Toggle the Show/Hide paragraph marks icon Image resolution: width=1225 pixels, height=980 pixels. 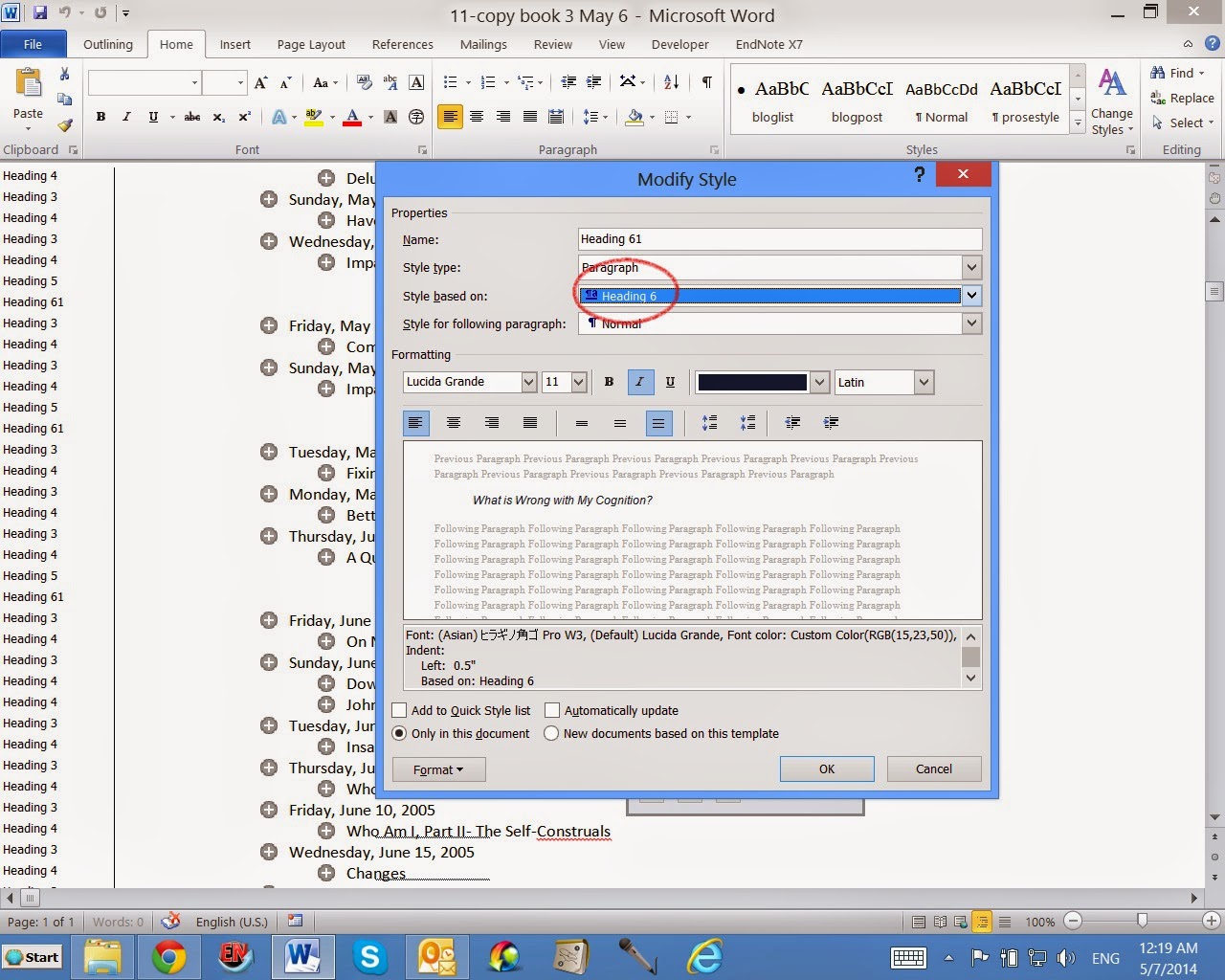pos(706,83)
